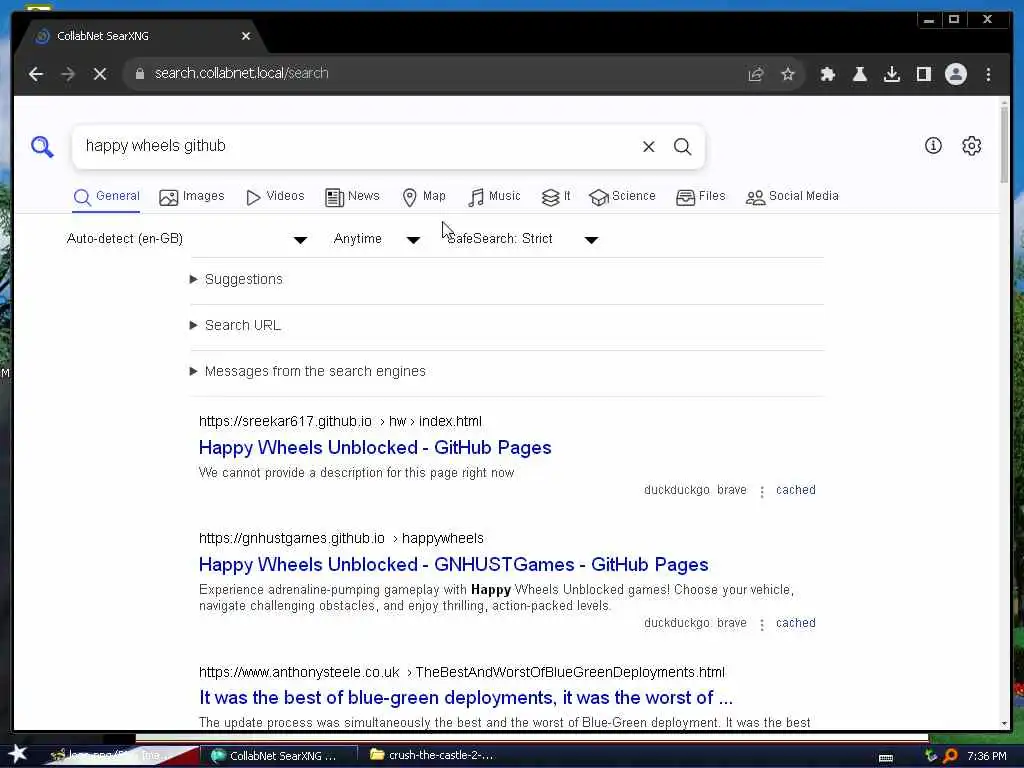Open the three-dot options on GNHUSTGames result
This screenshot has width=1024, height=768.
tap(761, 625)
